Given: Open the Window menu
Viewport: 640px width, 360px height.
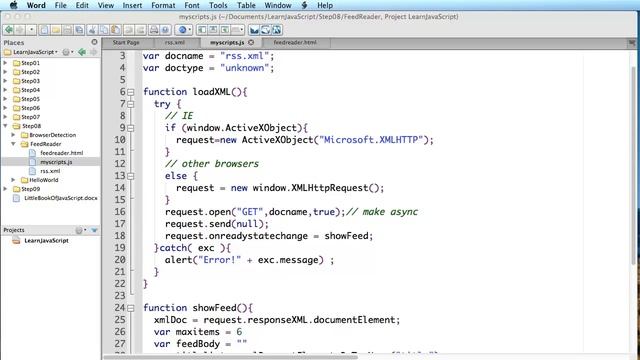Looking at the screenshot, I should pyautogui.click(x=278, y=5).
